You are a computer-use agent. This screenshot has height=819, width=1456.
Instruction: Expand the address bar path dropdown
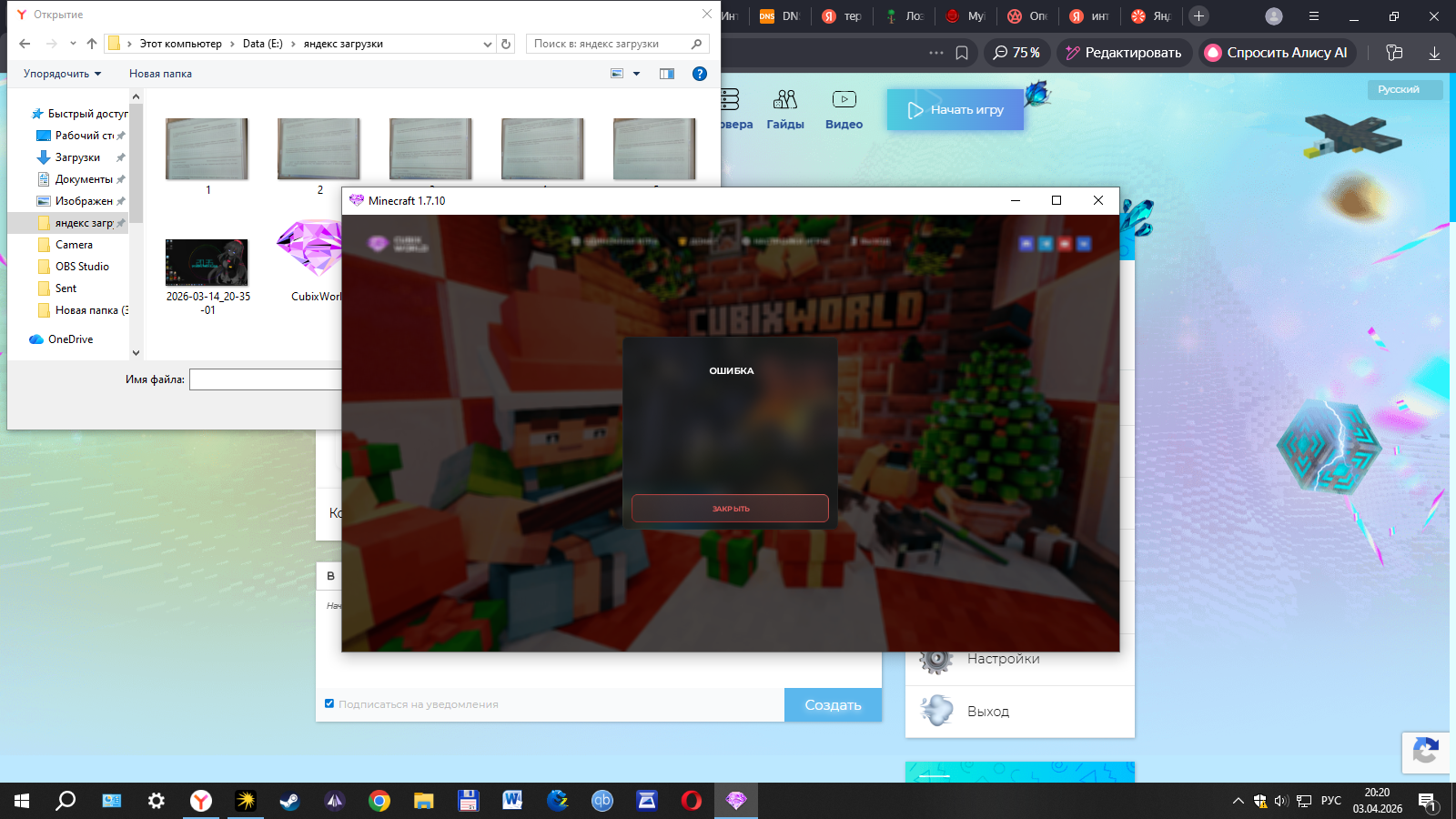[x=488, y=44]
